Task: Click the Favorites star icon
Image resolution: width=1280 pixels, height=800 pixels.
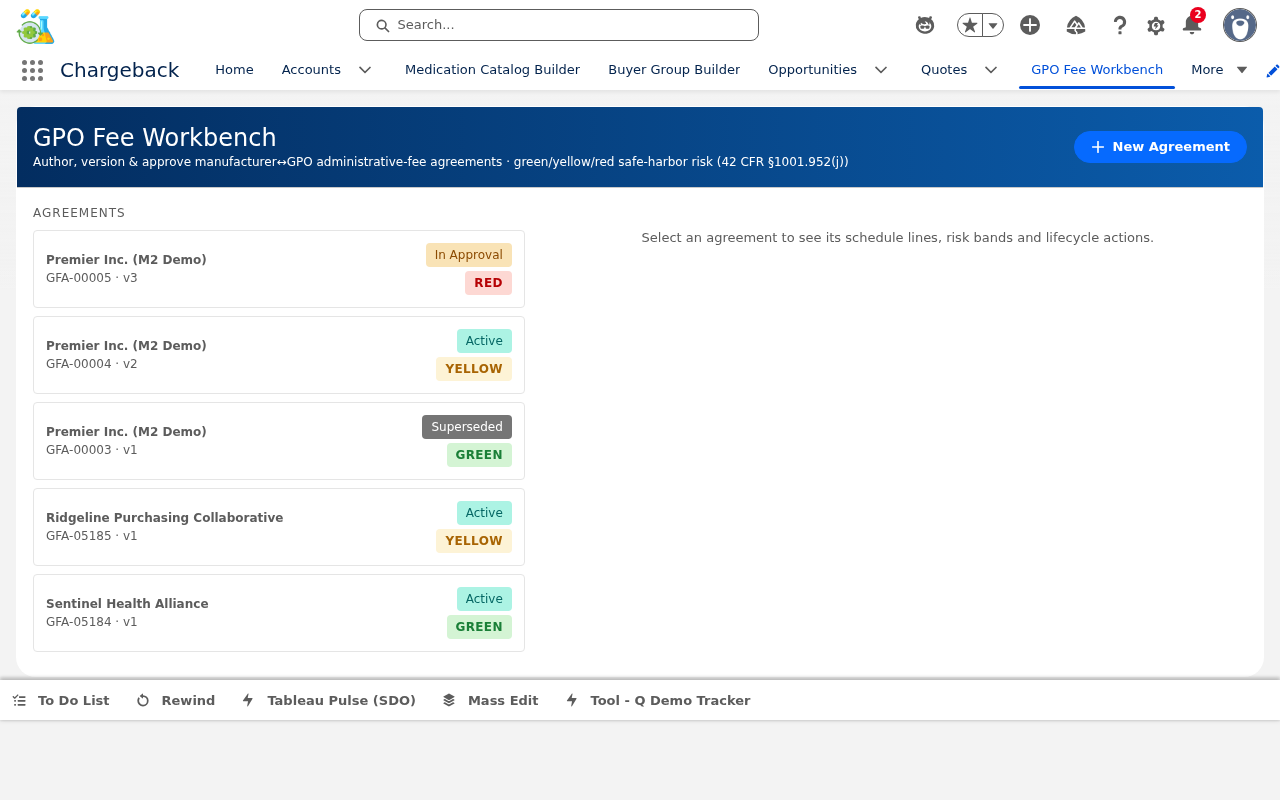Action: click(970, 25)
